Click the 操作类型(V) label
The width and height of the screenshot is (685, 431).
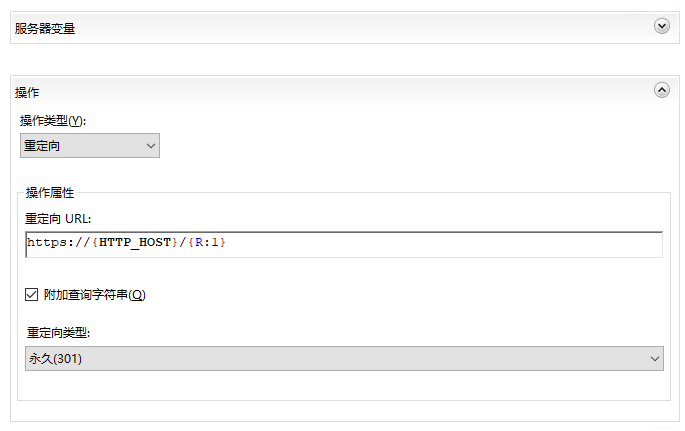point(53,120)
